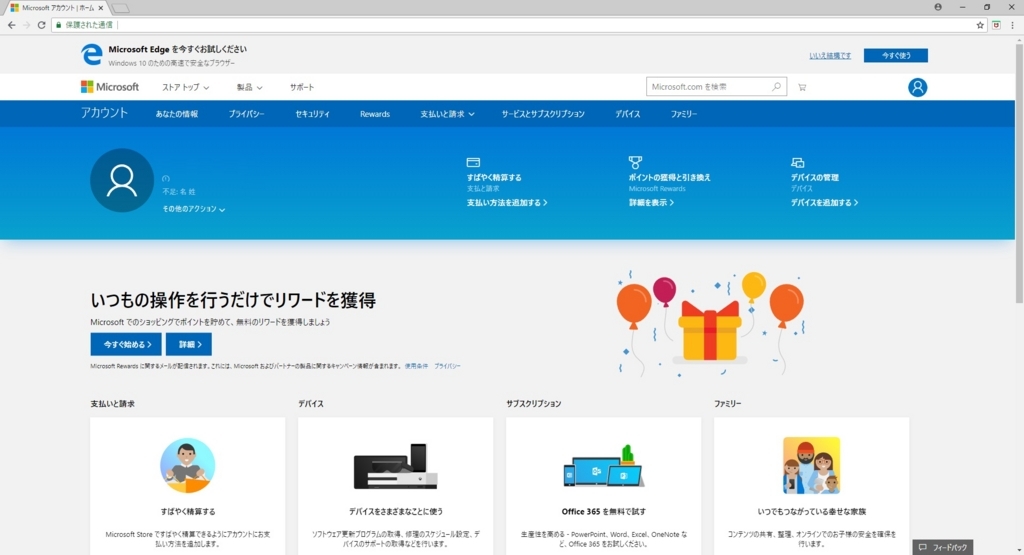Click the credit card icon above すばやく精算する
1024x555 pixels.
(x=473, y=162)
